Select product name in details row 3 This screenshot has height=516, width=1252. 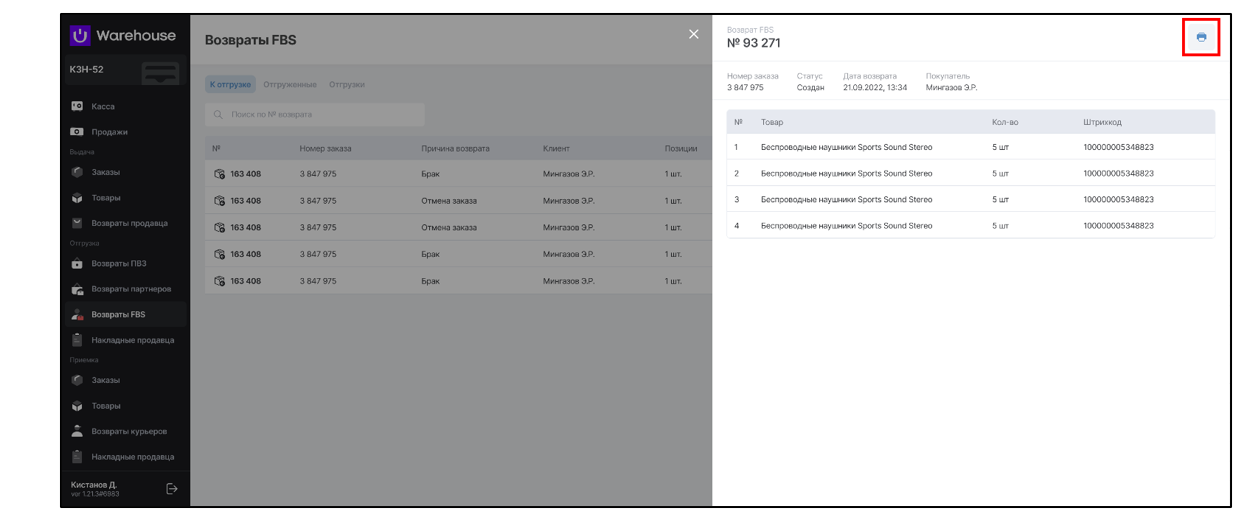click(846, 199)
